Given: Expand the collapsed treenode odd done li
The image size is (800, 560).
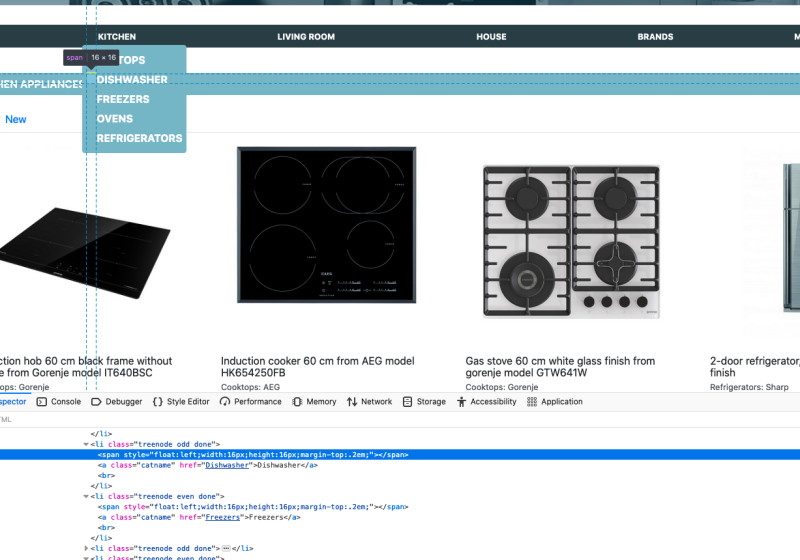Looking at the screenshot, I should (86, 548).
